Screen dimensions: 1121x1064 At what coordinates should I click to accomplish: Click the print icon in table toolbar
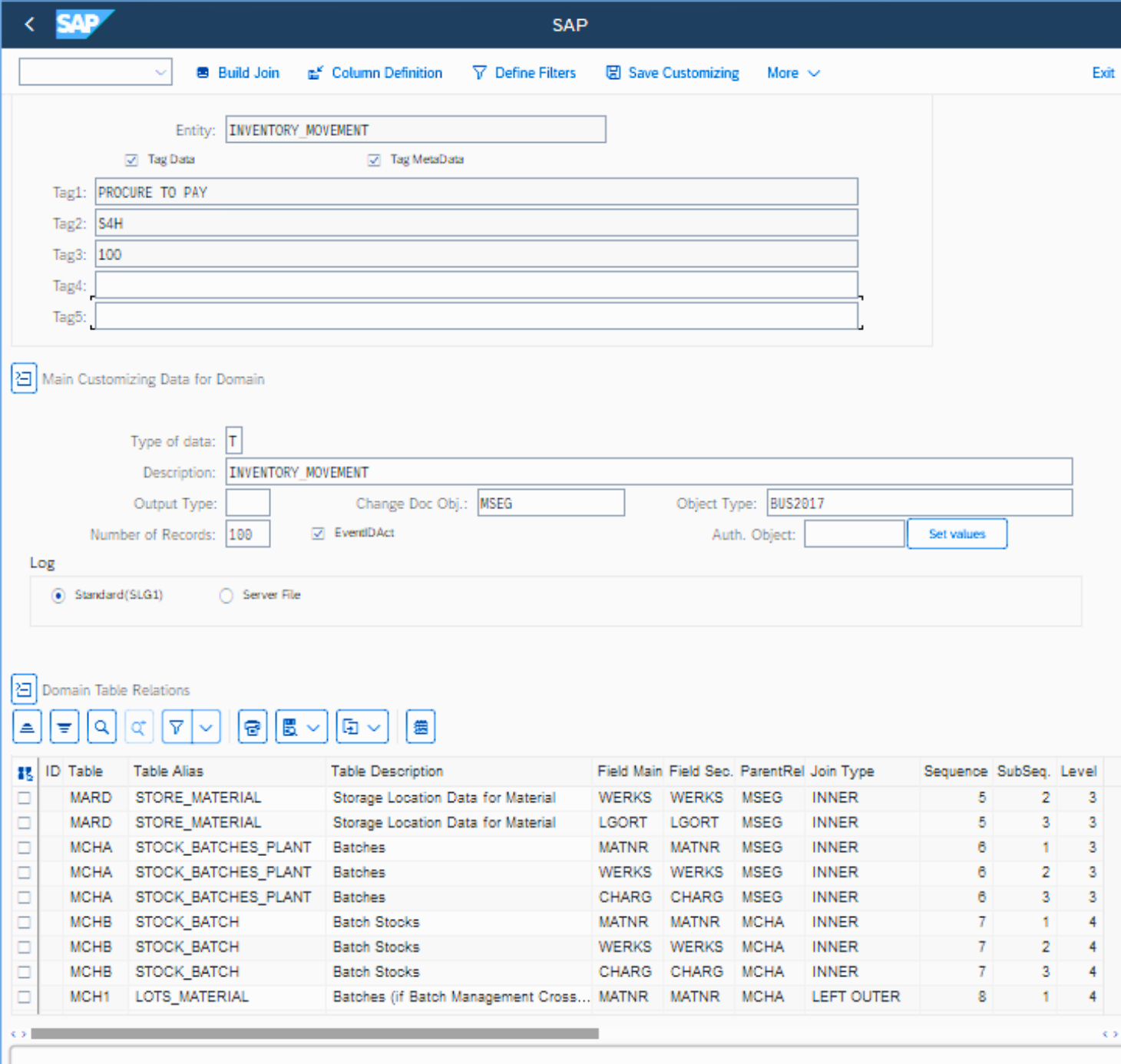(x=253, y=727)
